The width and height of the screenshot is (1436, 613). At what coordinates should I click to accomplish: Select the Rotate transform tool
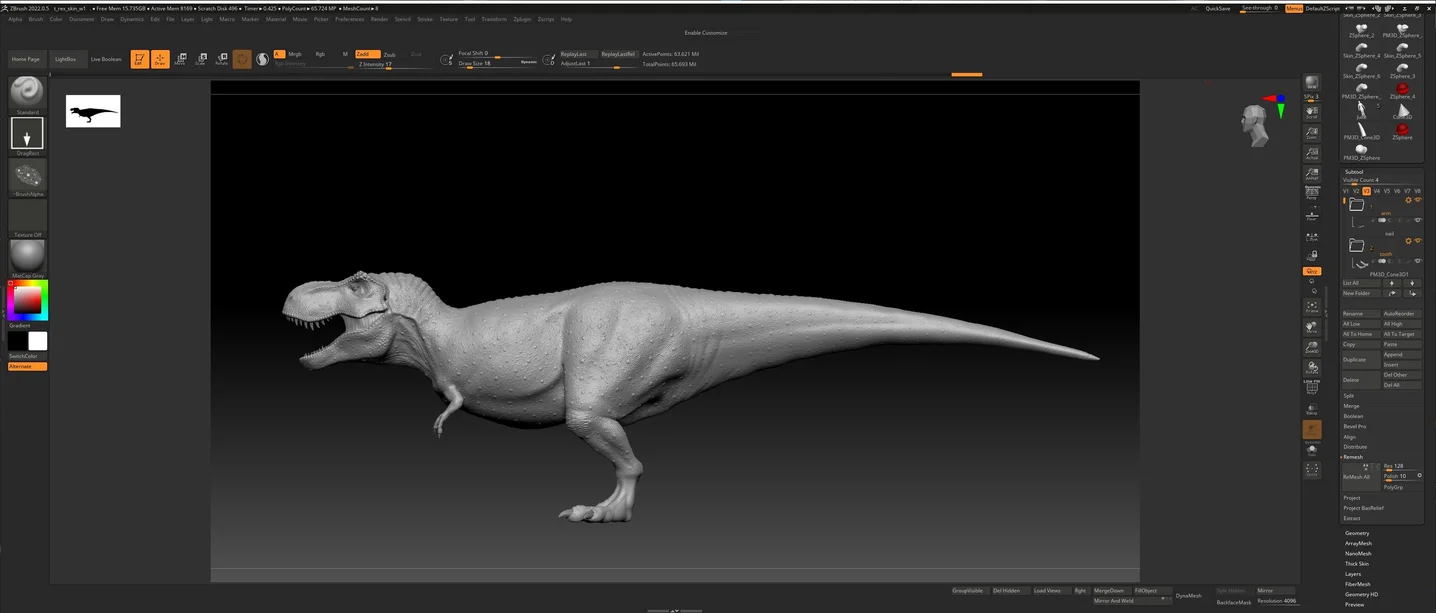pos(221,59)
